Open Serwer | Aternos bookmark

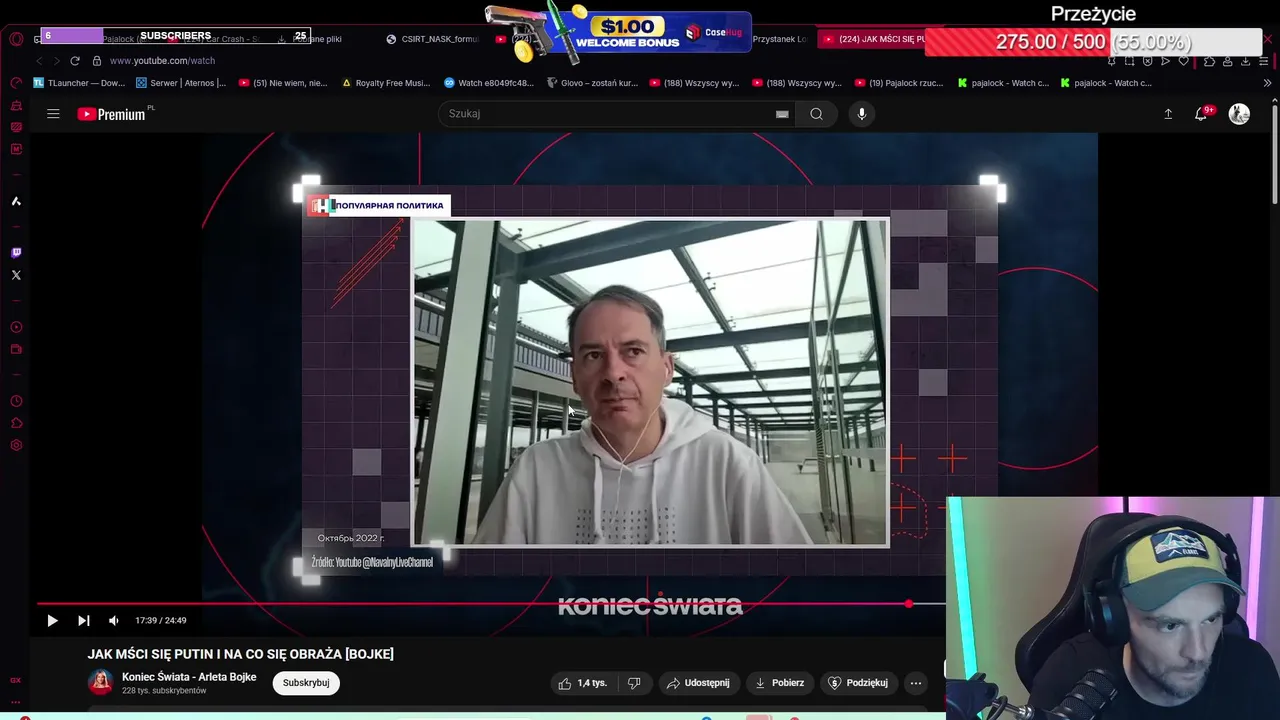coord(181,83)
